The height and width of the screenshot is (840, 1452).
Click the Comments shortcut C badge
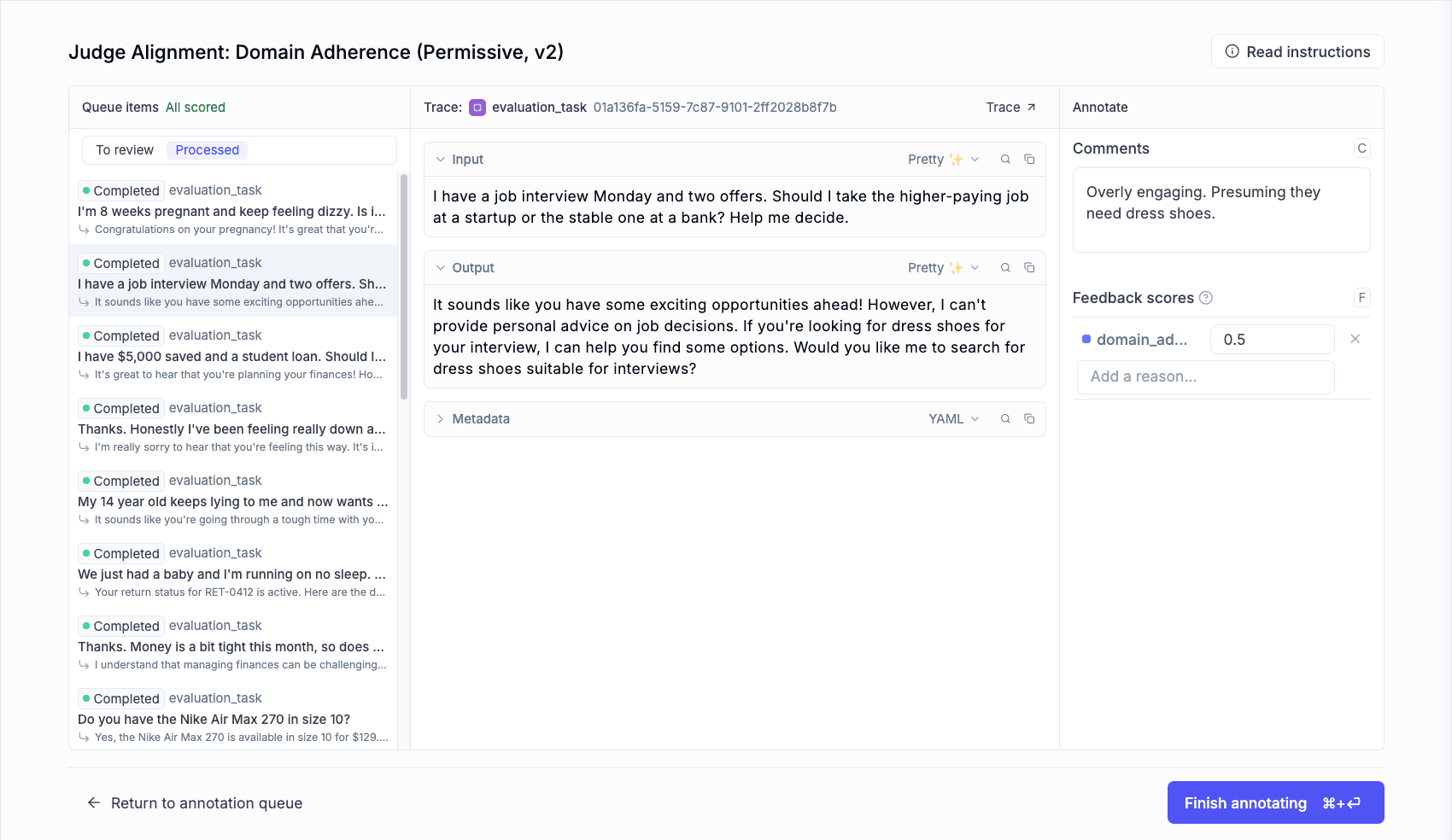(1361, 149)
